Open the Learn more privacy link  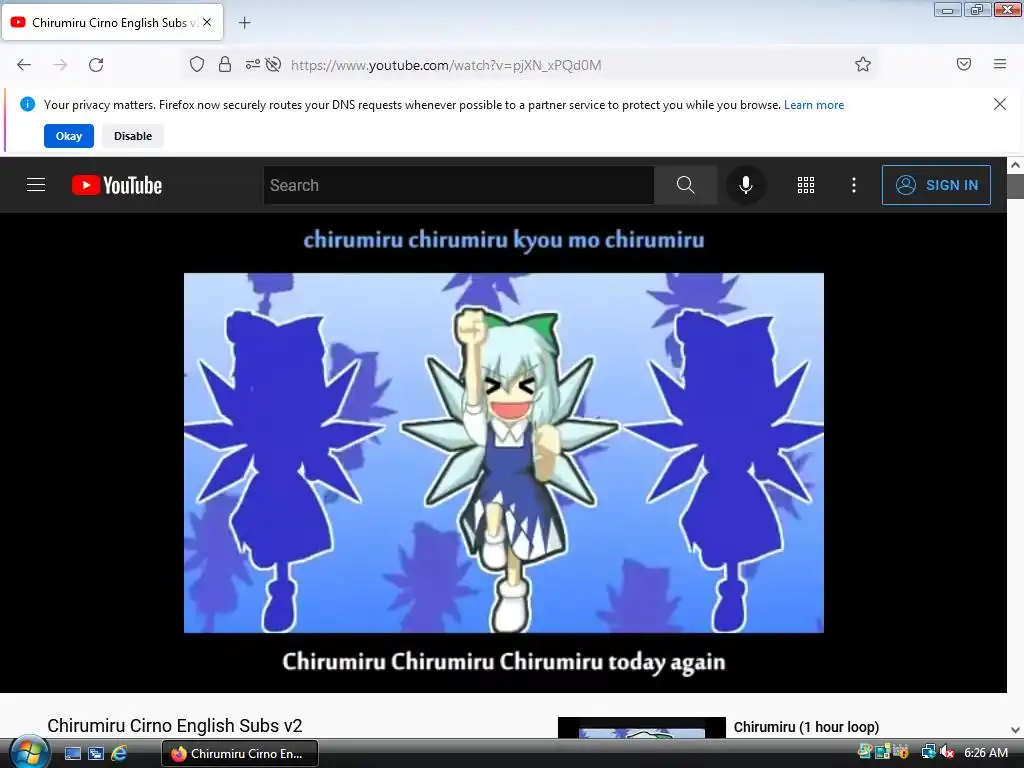(814, 104)
